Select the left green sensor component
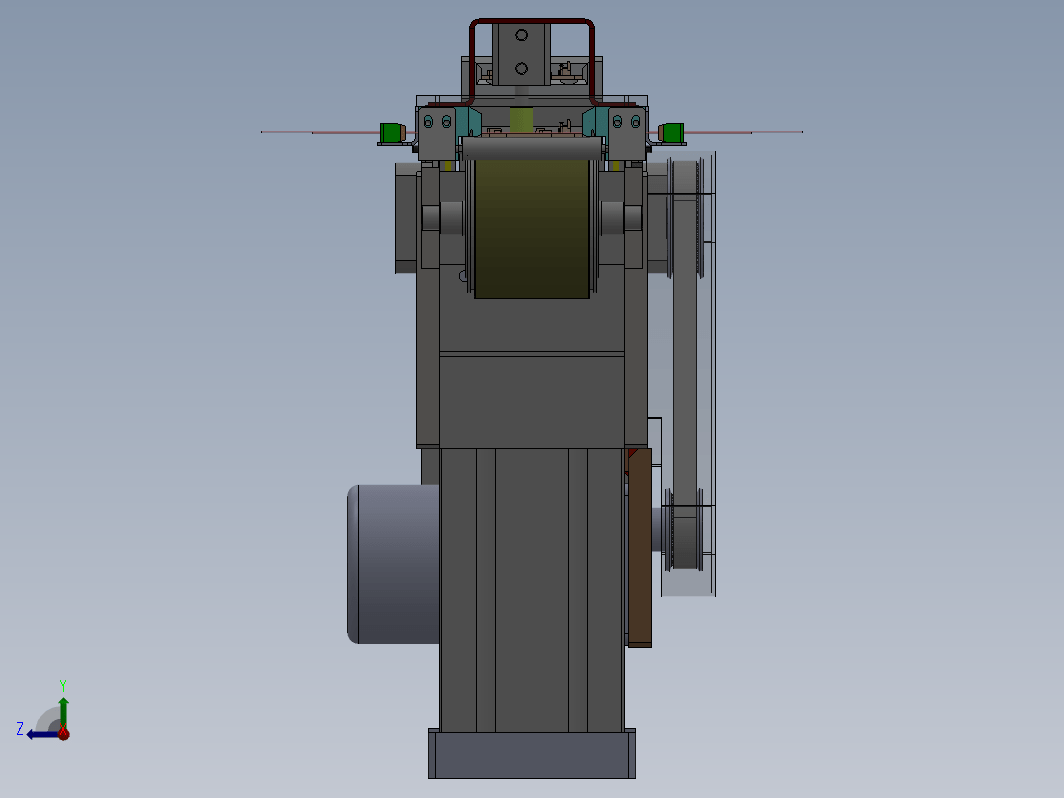 coord(392,133)
